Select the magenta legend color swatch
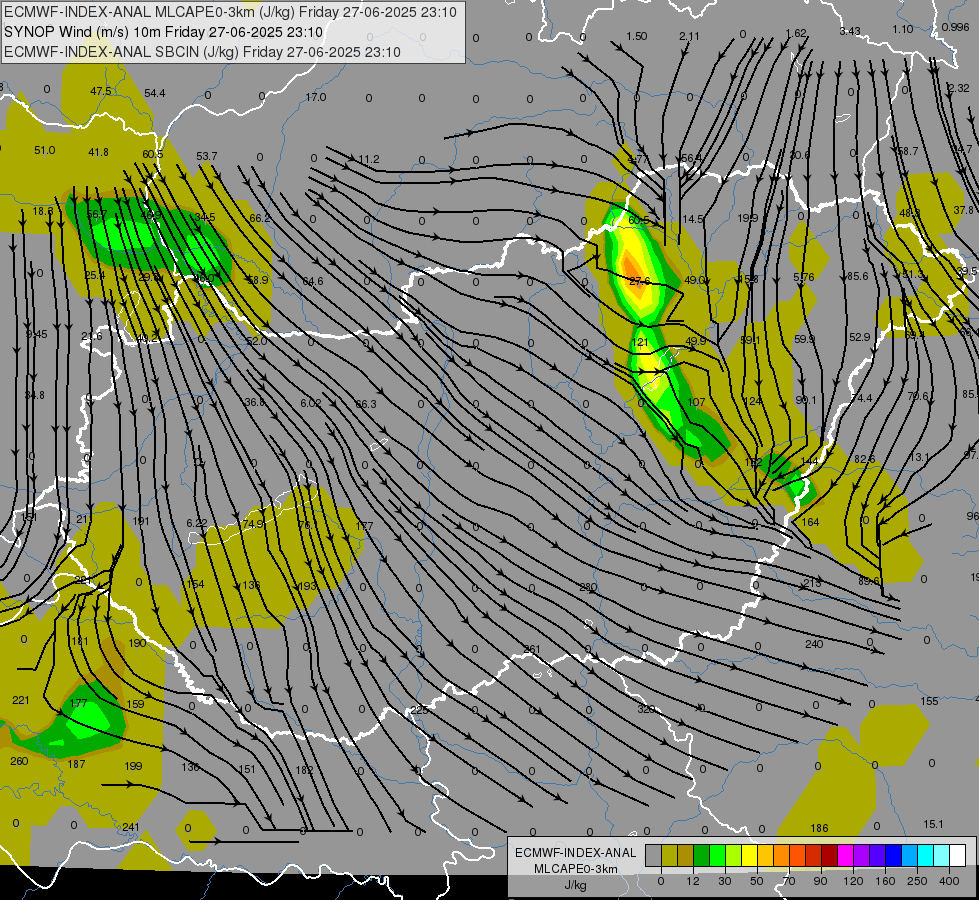The image size is (979, 900). (x=846, y=856)
